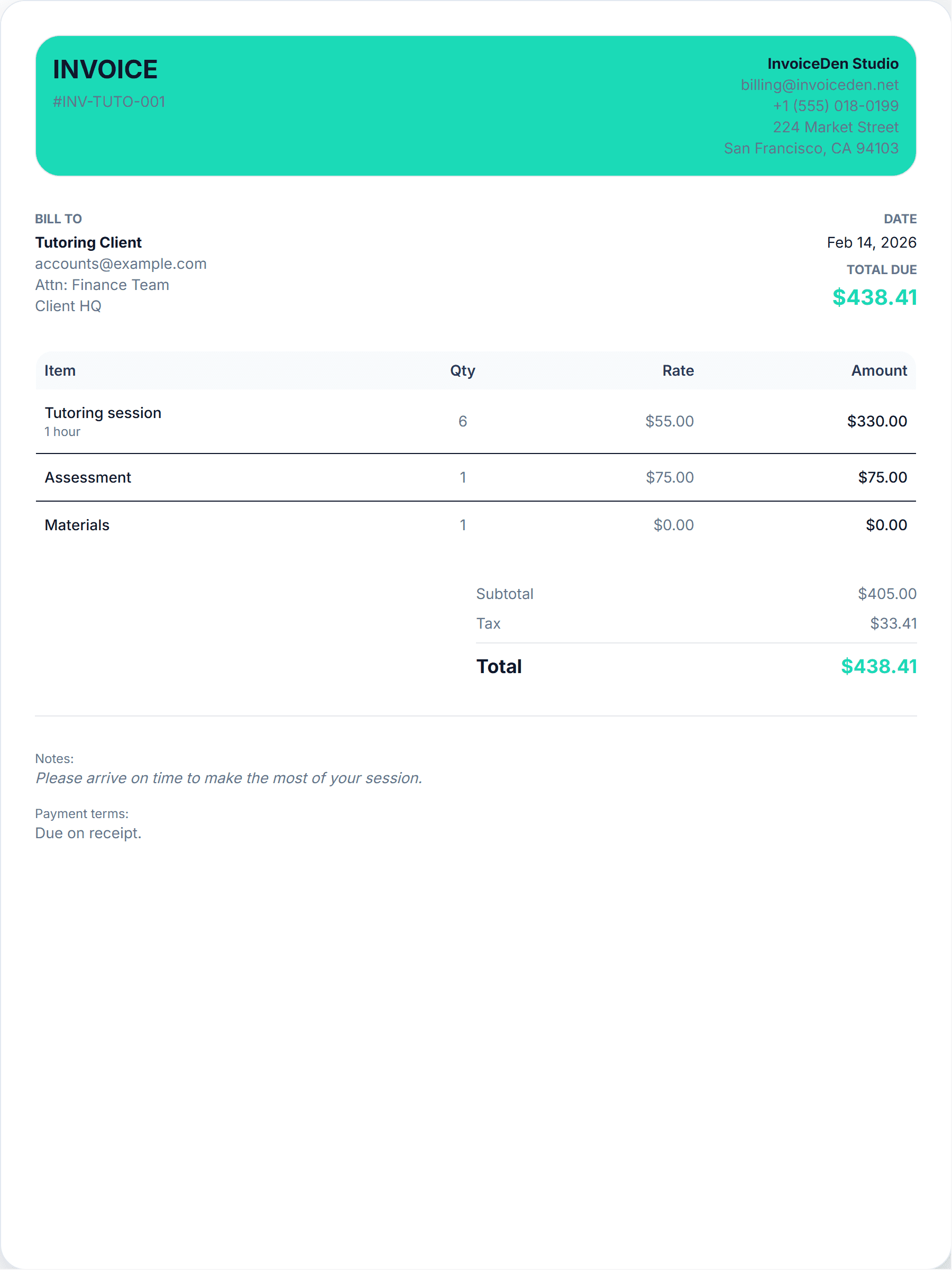This screenshot has width=952, height=1270.
Task: Click the INVOICE heading
Action: (x=105, y=69)
